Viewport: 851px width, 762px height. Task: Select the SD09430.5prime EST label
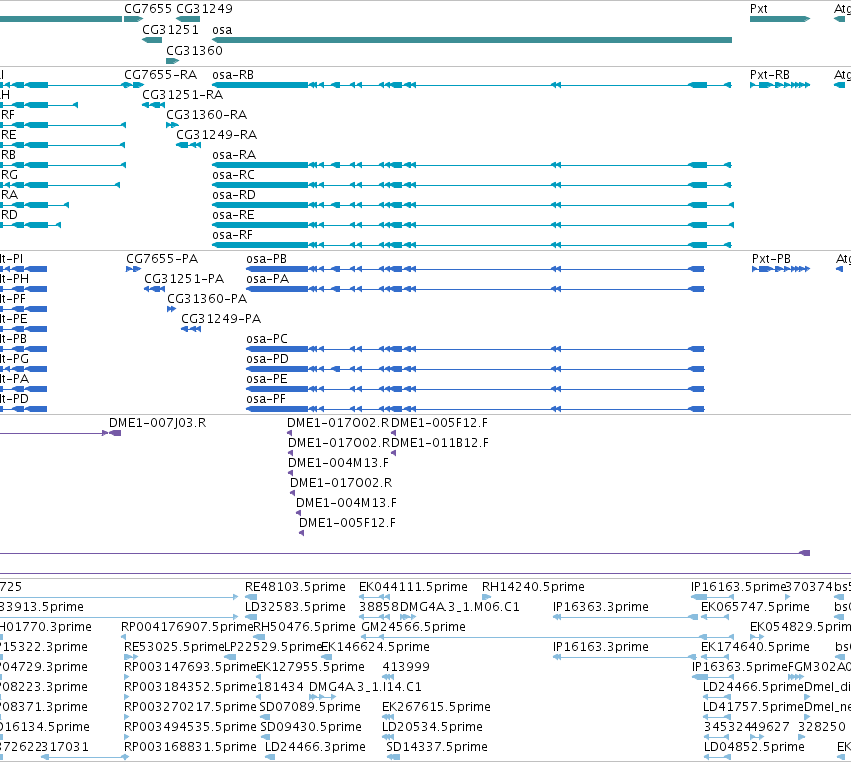pyautogui.click(x=311, y=727)
